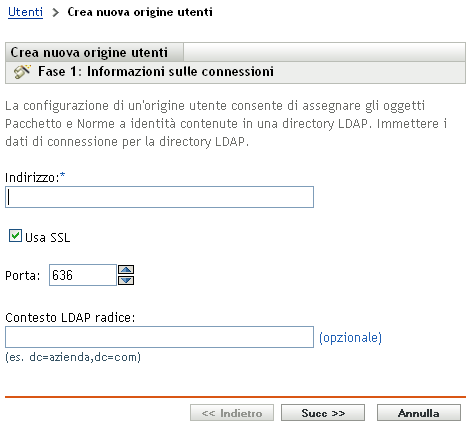Viewport: 473px width, 427px height.
Task: Click the Contesto LDAP radice label
Action: point(70,317)
